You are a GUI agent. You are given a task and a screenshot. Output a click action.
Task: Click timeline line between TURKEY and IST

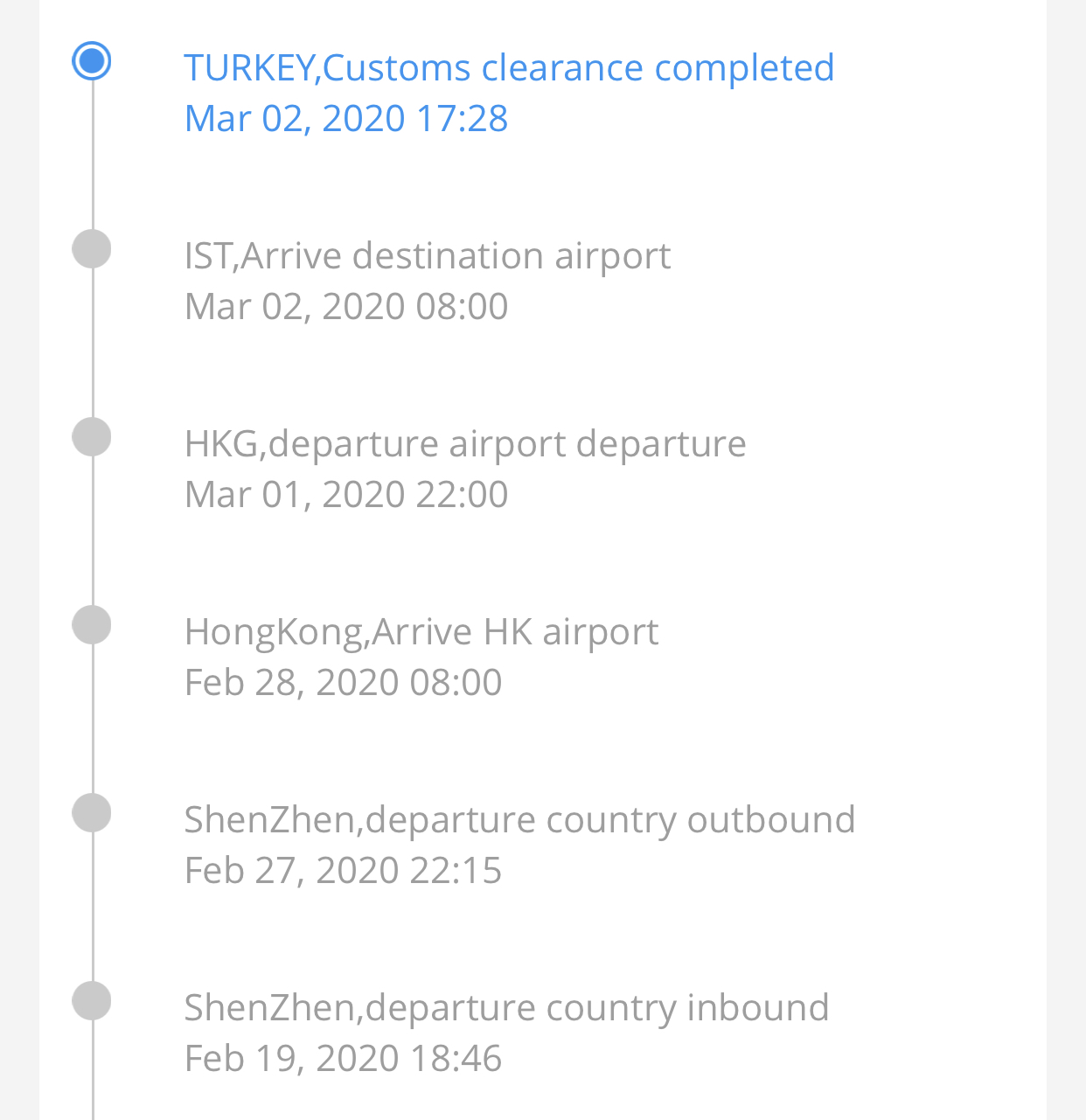pos(92,156)
